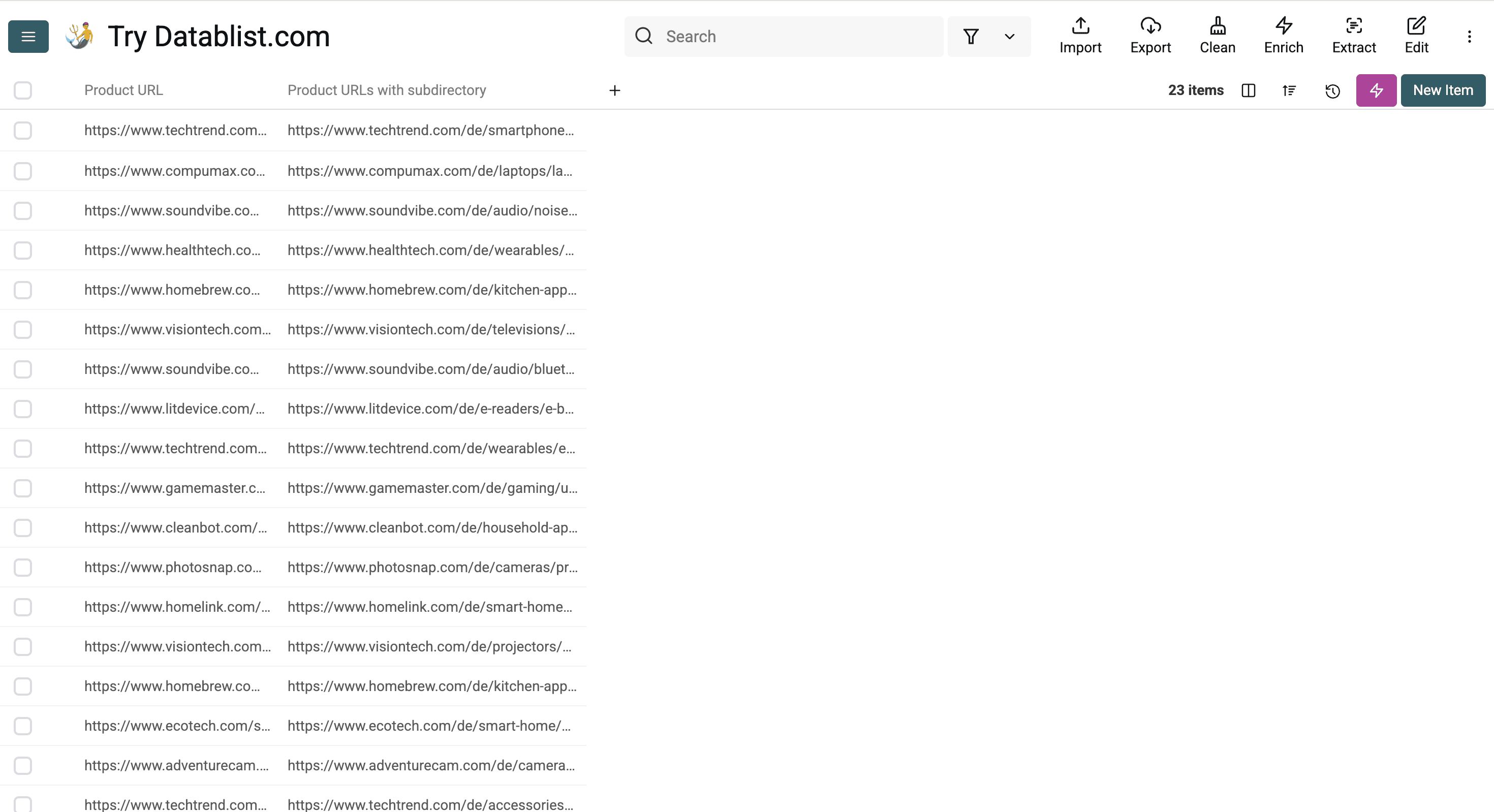Open the Export tool
The height and width of the screenshot is (812, 1494).
(x=1150, y=36)
